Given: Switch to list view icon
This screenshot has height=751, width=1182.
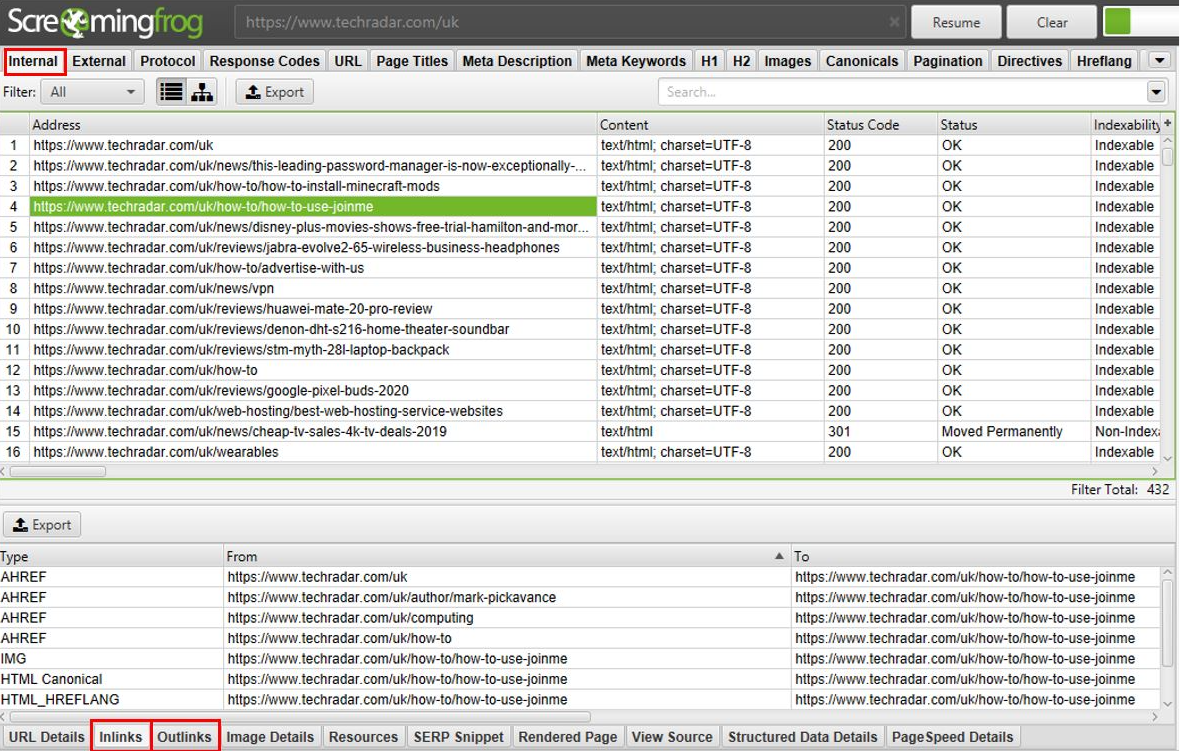Looking at the screenshot, I should click(x=172, y=92).
